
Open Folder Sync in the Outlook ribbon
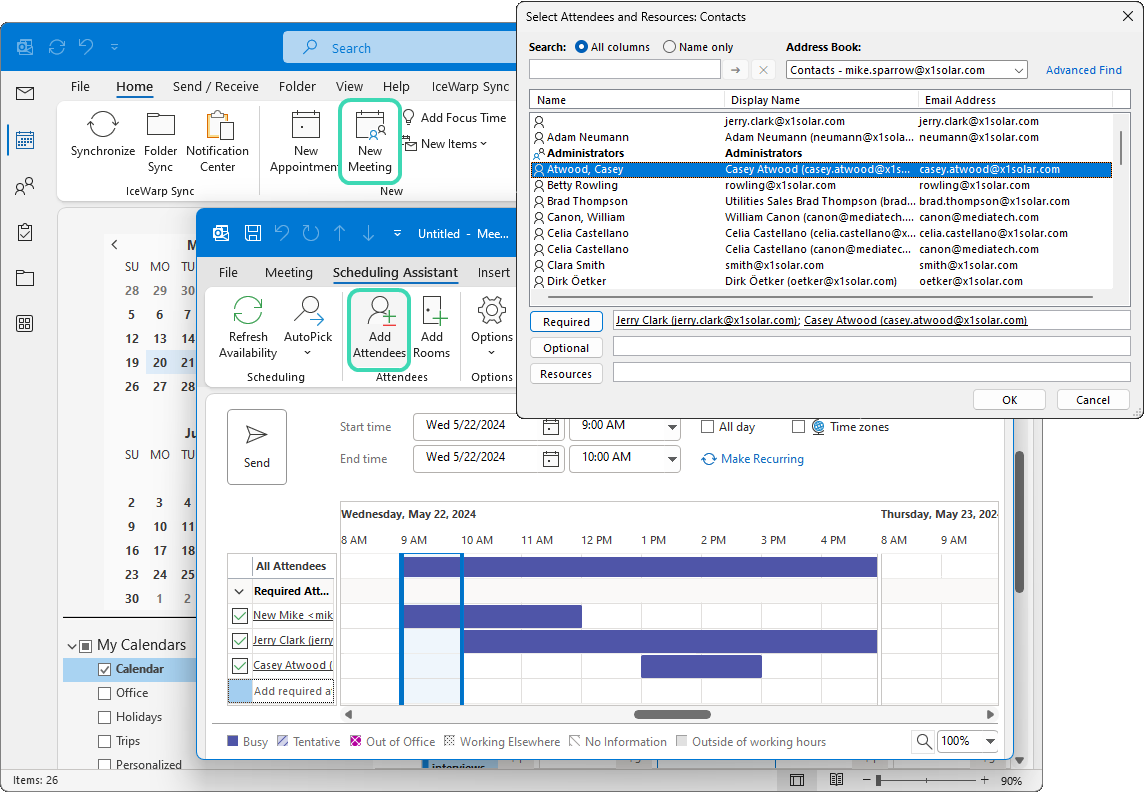160,142
